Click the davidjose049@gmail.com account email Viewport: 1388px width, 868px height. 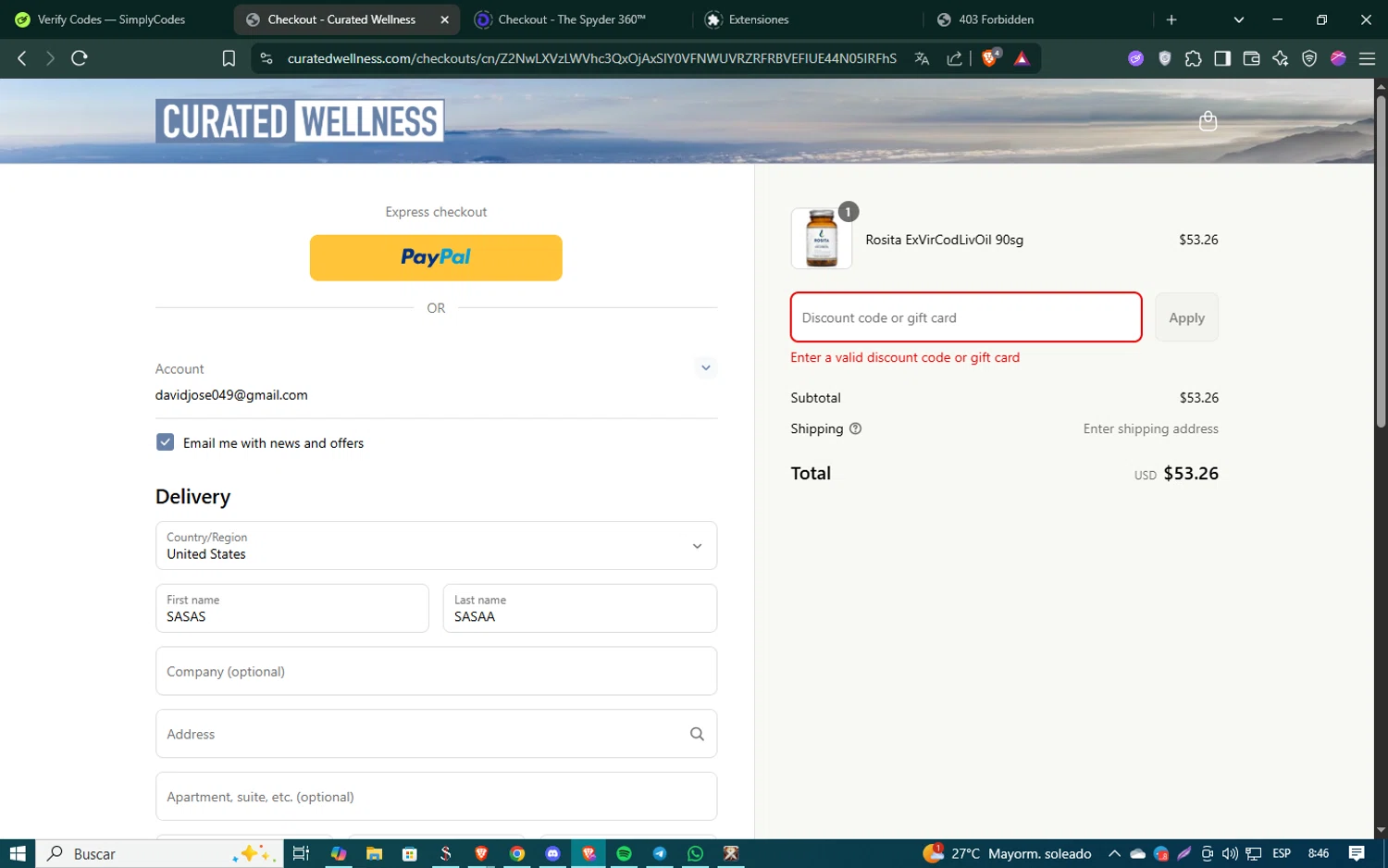[231, 394]
